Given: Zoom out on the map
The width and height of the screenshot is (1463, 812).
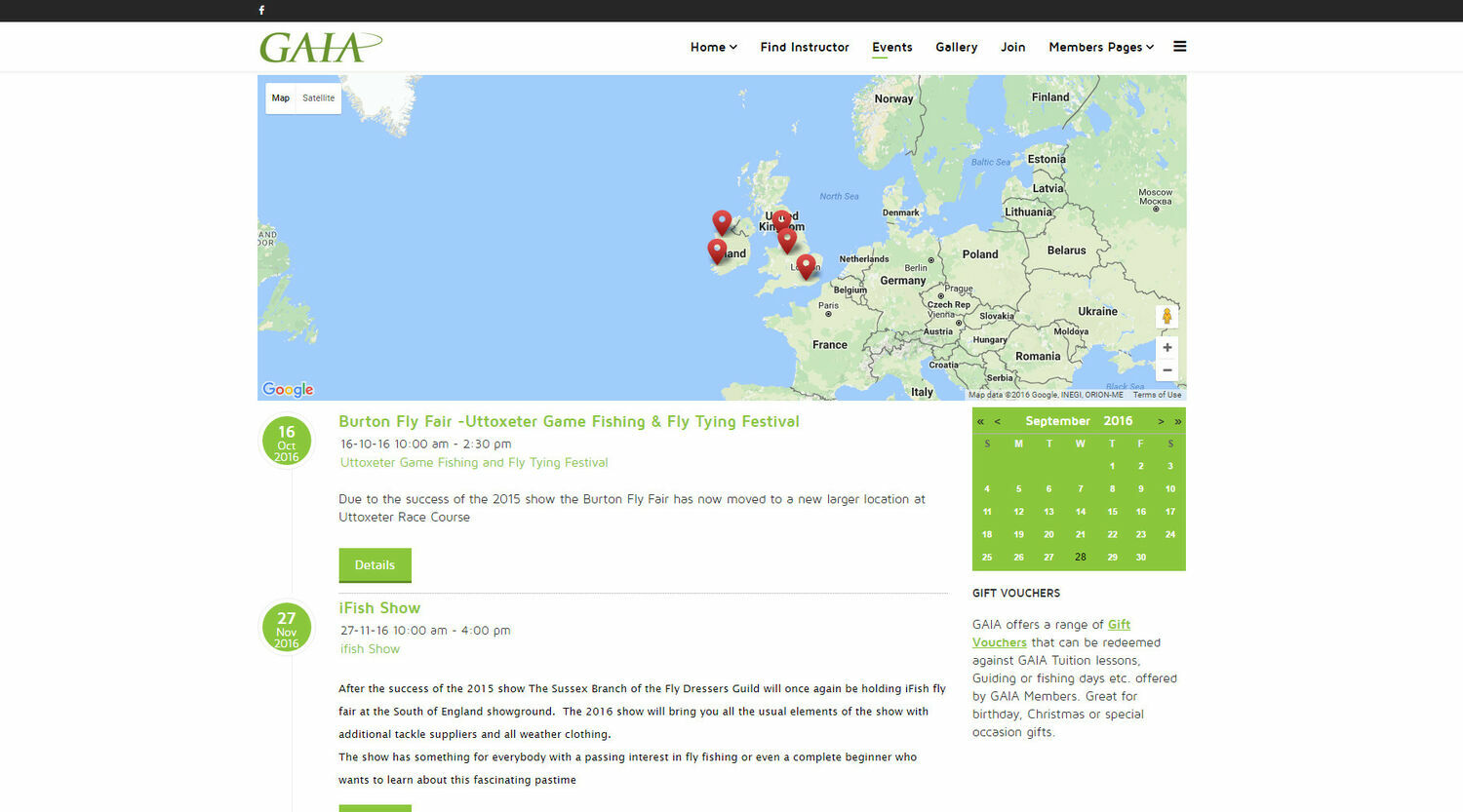Looking at the screenshot, I should click(x=1166, y=370).
